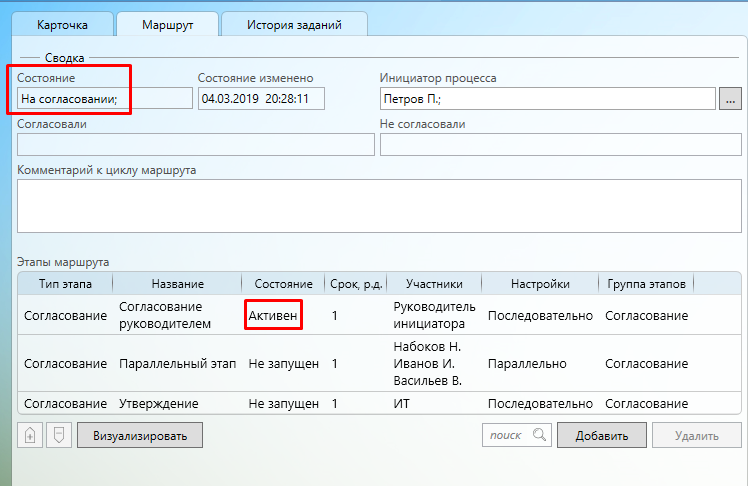Click the Добавить button
The width and height of the screenshot is (748, 486).
[x=601, y=435]
